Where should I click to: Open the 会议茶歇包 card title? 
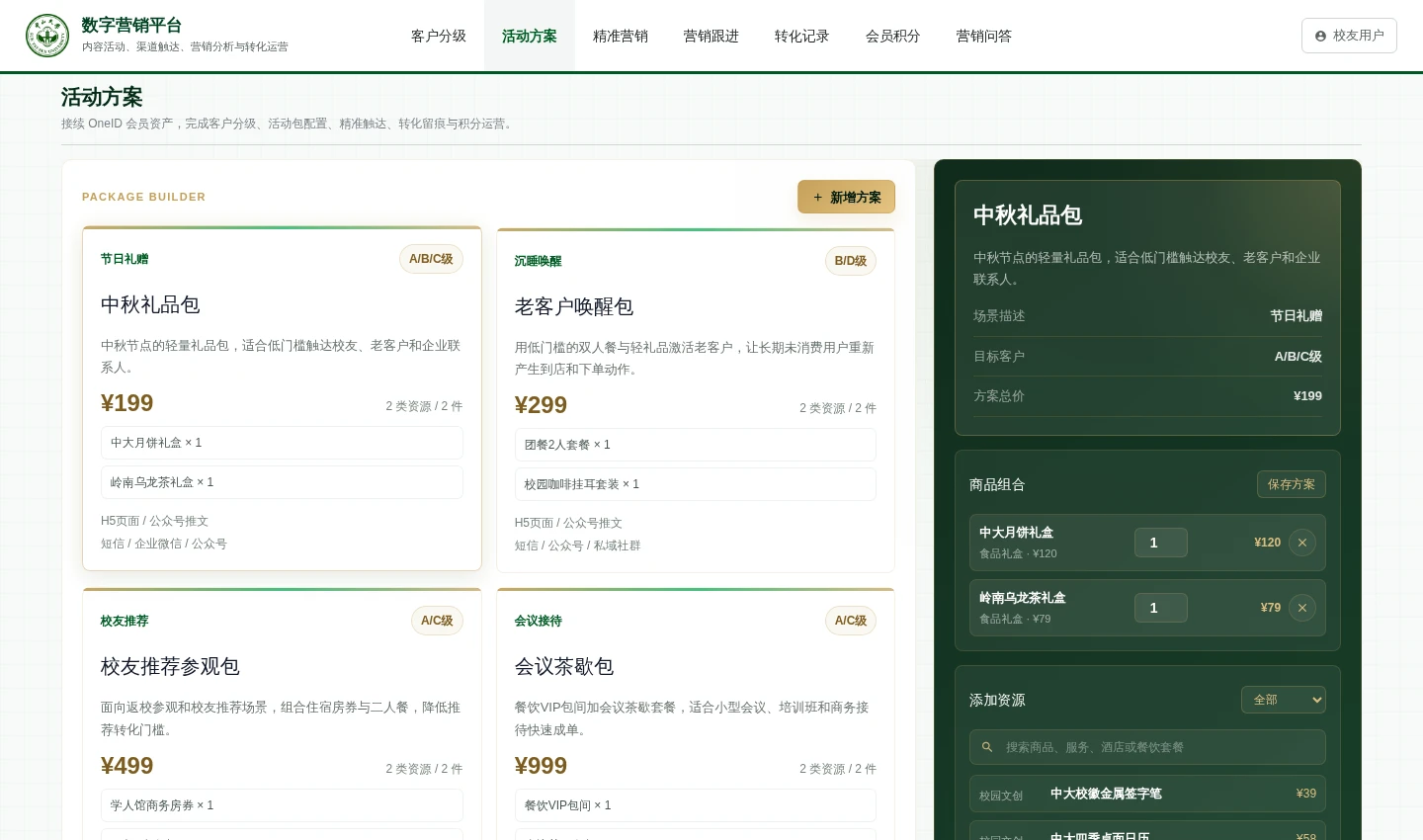click(564, 666)
